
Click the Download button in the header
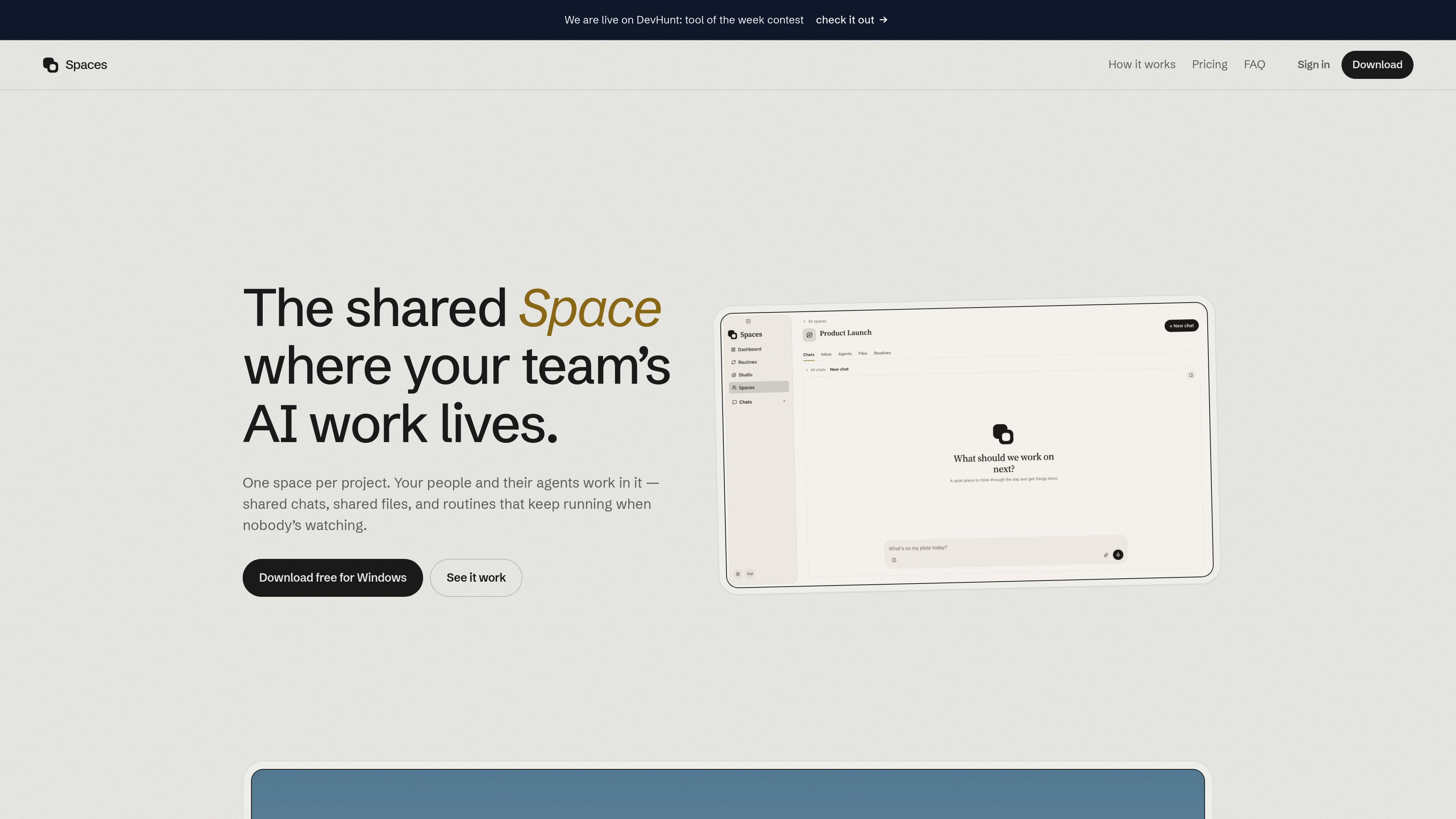1377,64
